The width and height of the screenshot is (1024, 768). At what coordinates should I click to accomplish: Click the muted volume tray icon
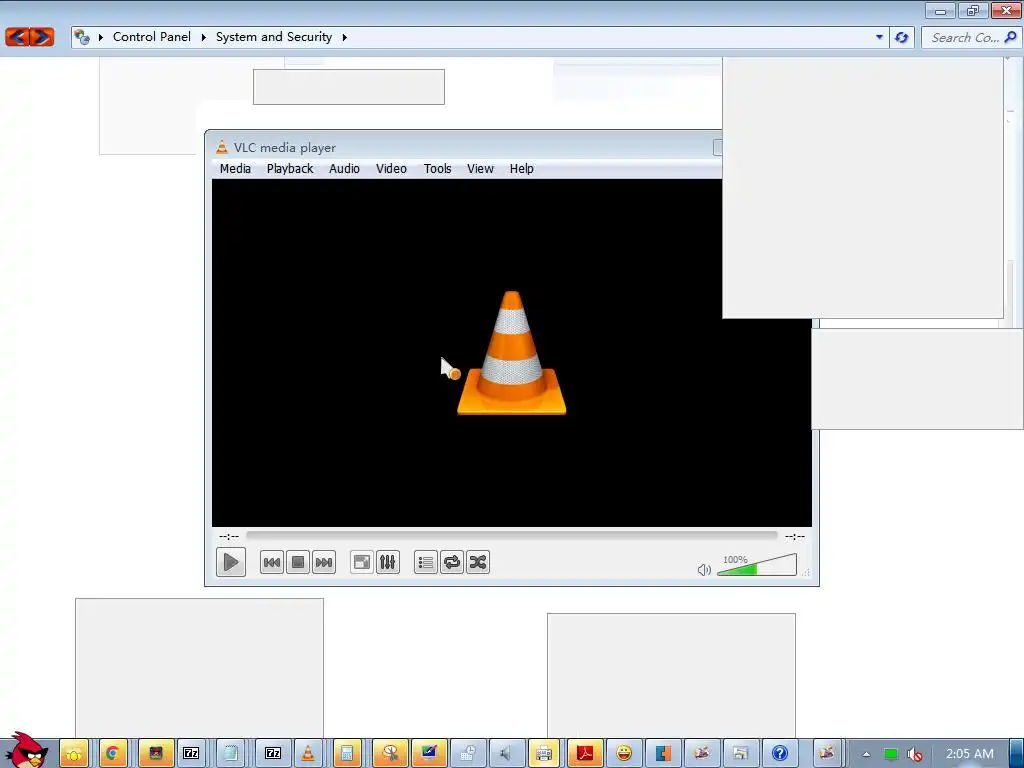(x=914, y=754)
